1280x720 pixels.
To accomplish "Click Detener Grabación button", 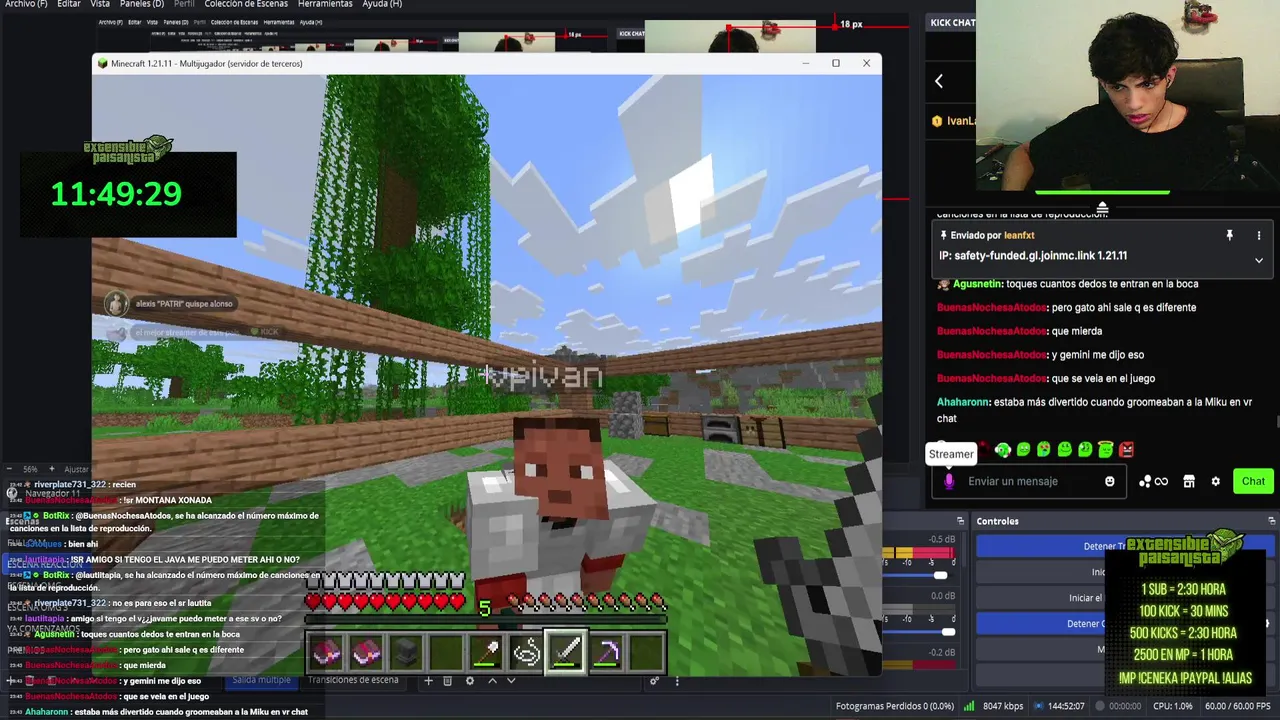I will (1125, 623).
